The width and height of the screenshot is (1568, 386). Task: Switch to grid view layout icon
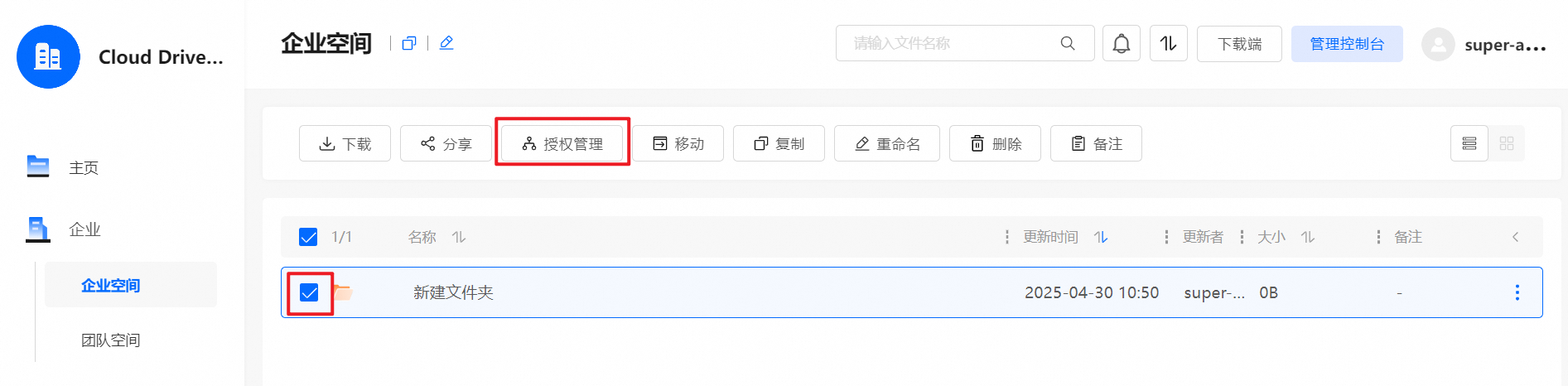(1507, 143)
